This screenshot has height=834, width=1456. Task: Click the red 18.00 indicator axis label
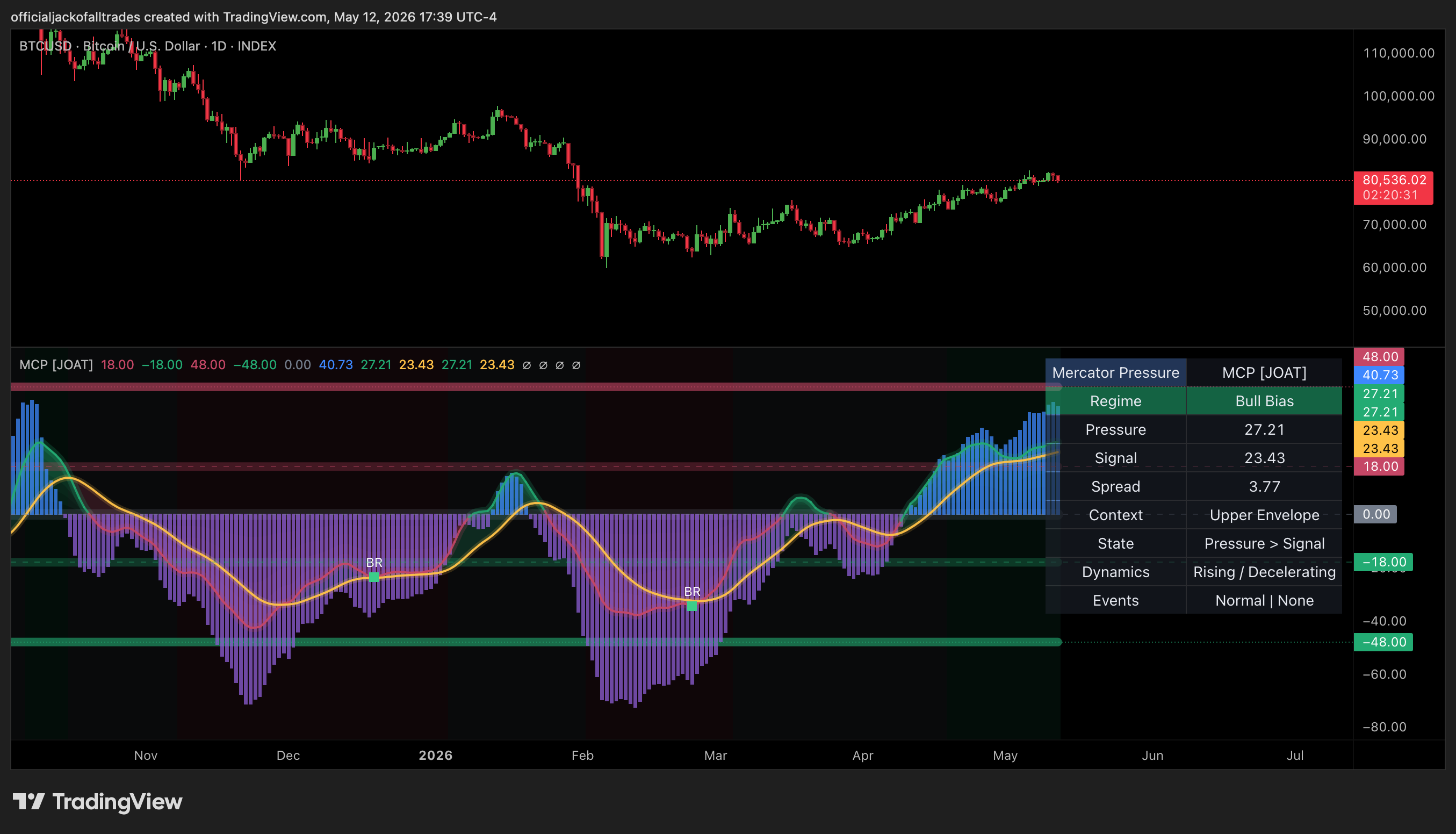[x=1380, y=466]
